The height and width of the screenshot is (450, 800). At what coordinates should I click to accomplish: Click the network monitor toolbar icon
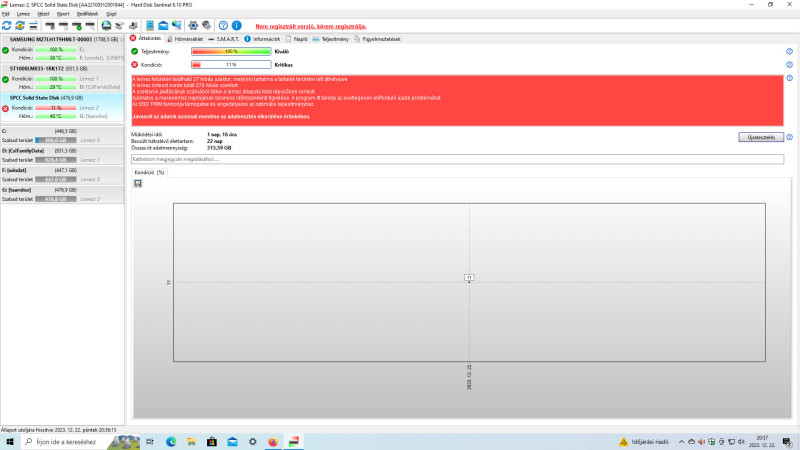point(177,26)
